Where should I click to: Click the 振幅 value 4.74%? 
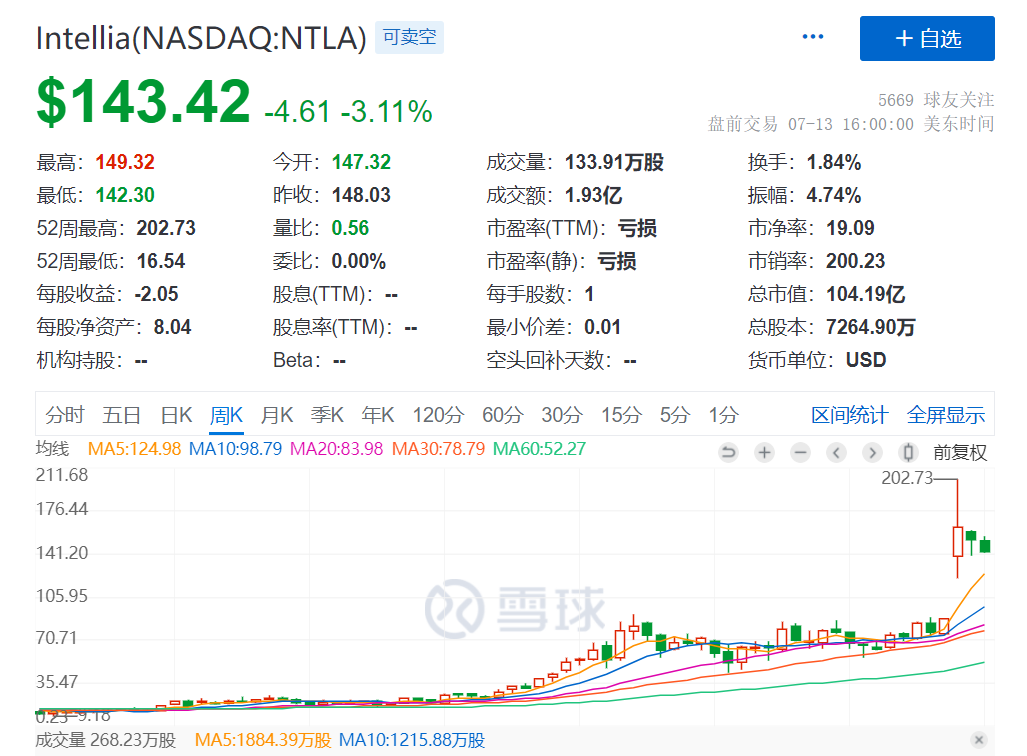click(x=834, y=195)
